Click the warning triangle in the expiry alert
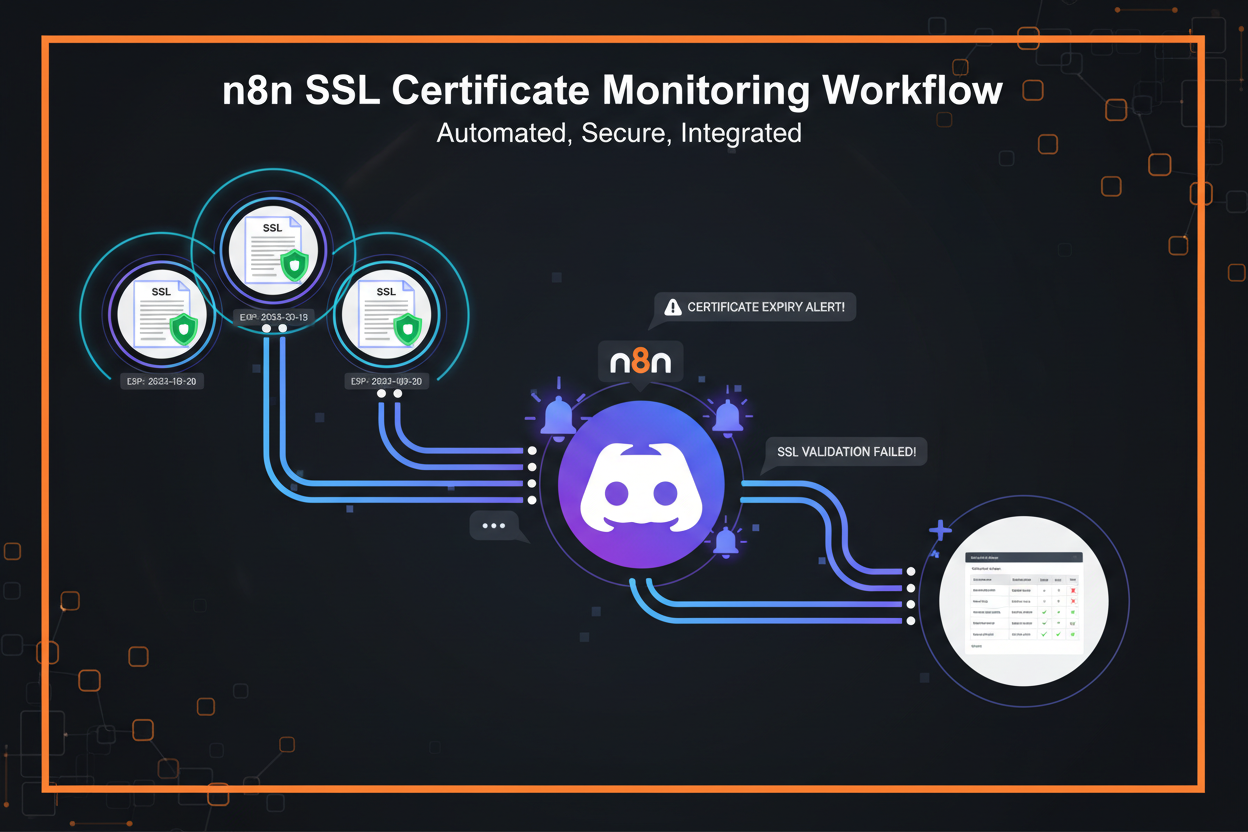This screenshot has height=832, width=1248. click(x=672, y=308)
